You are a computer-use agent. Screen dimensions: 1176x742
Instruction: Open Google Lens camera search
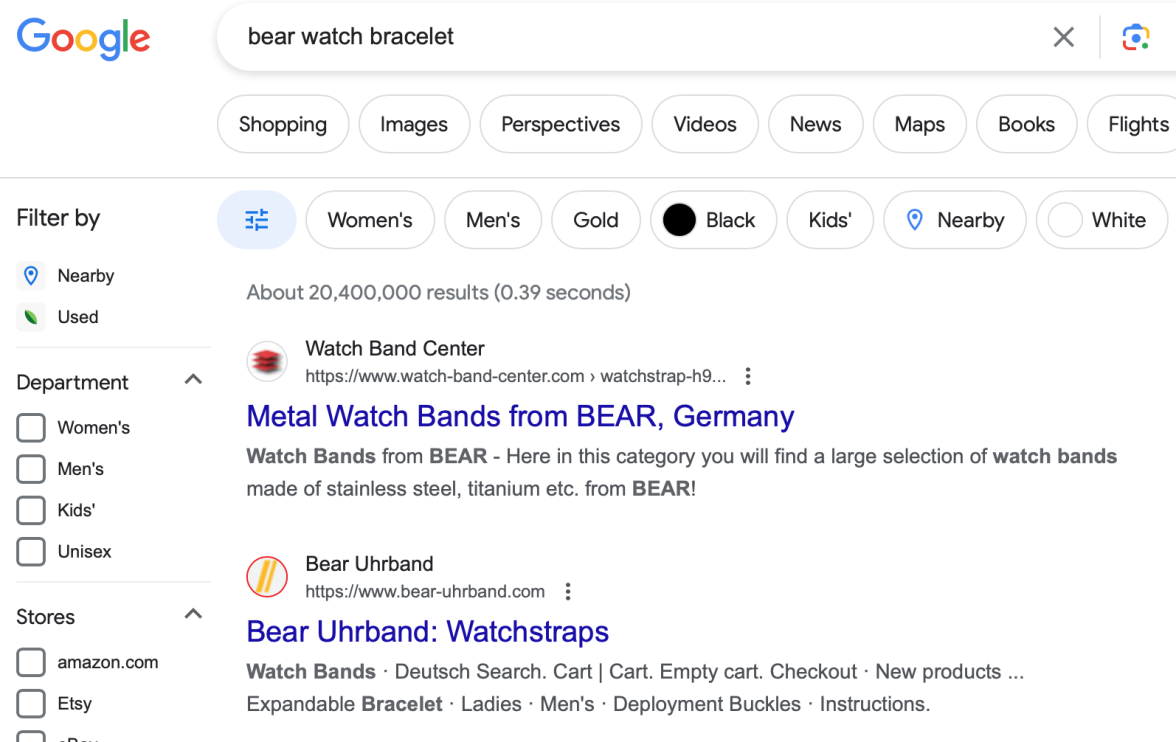pos(1135,37)
